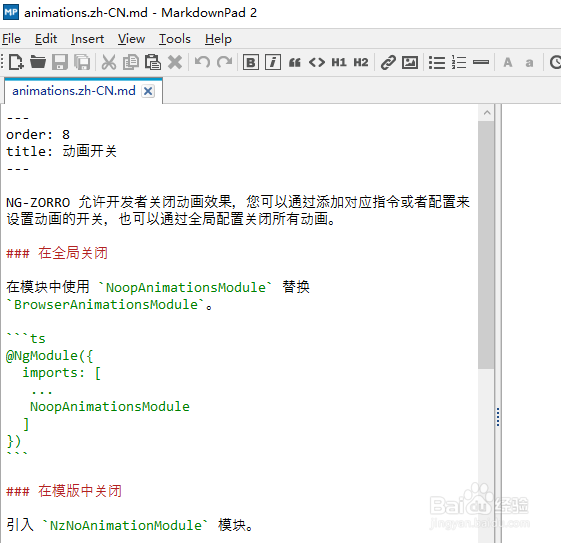Close the animations.zh-CN.md tab

click(148, 91)
